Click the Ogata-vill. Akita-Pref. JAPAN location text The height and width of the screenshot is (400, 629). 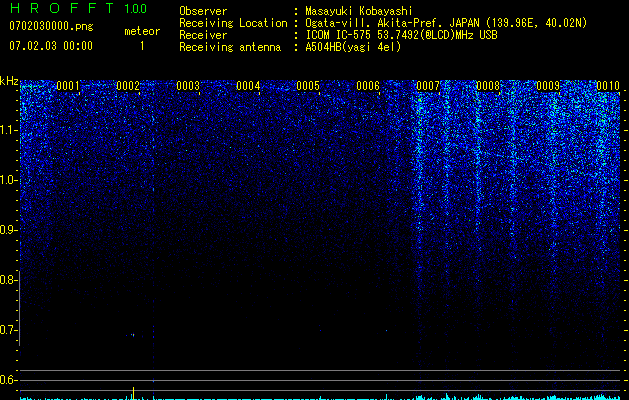446,23
